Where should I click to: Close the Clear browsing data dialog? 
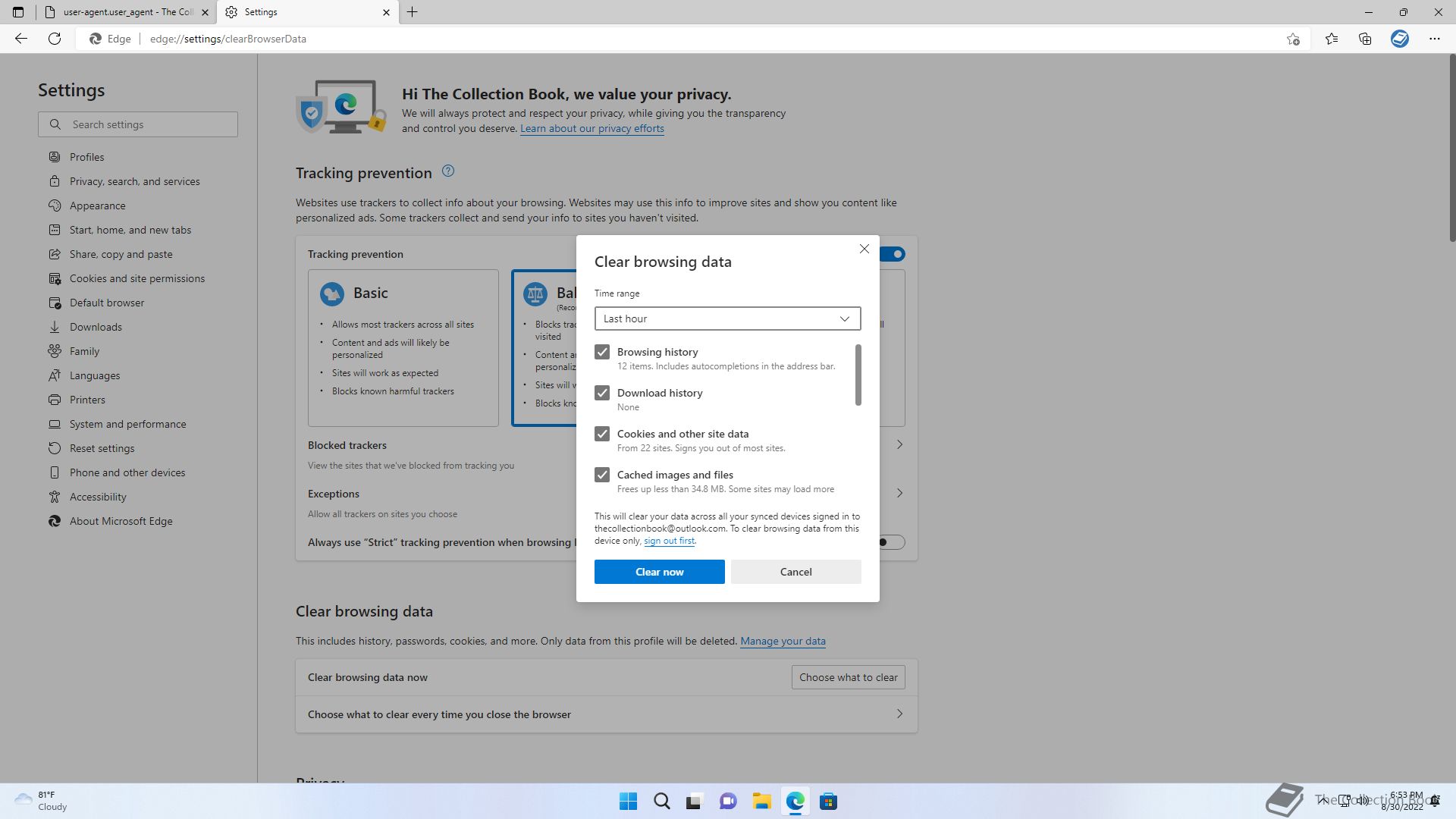tap(864, 249)
